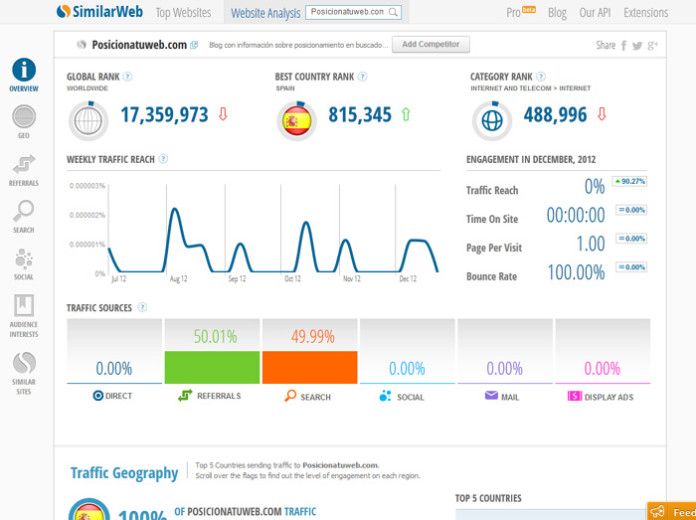Image resolution: width=696 pixels, height=520 pixels.
Task: Switch to the Top Websites tab
Action: pyautogui.click(x=183, y=13)
